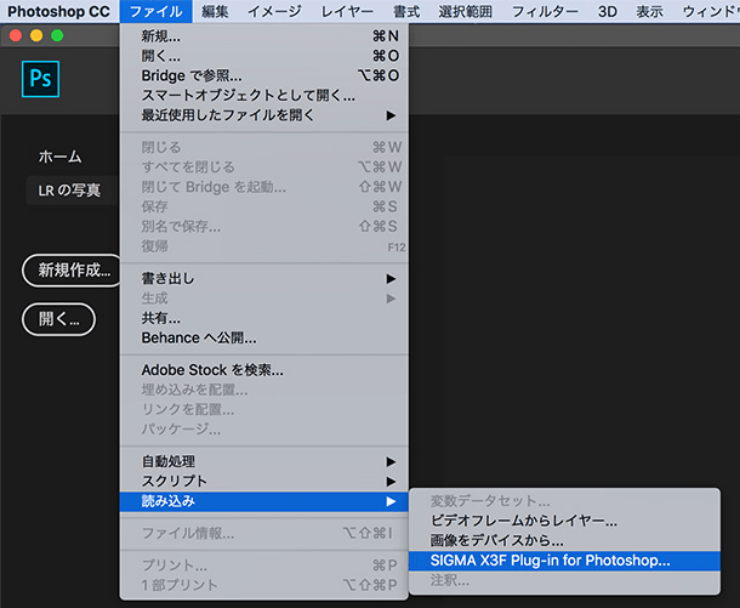Select Behance へ公開... menu item
This screenshot has width=740, height=608.
point(264,338)
